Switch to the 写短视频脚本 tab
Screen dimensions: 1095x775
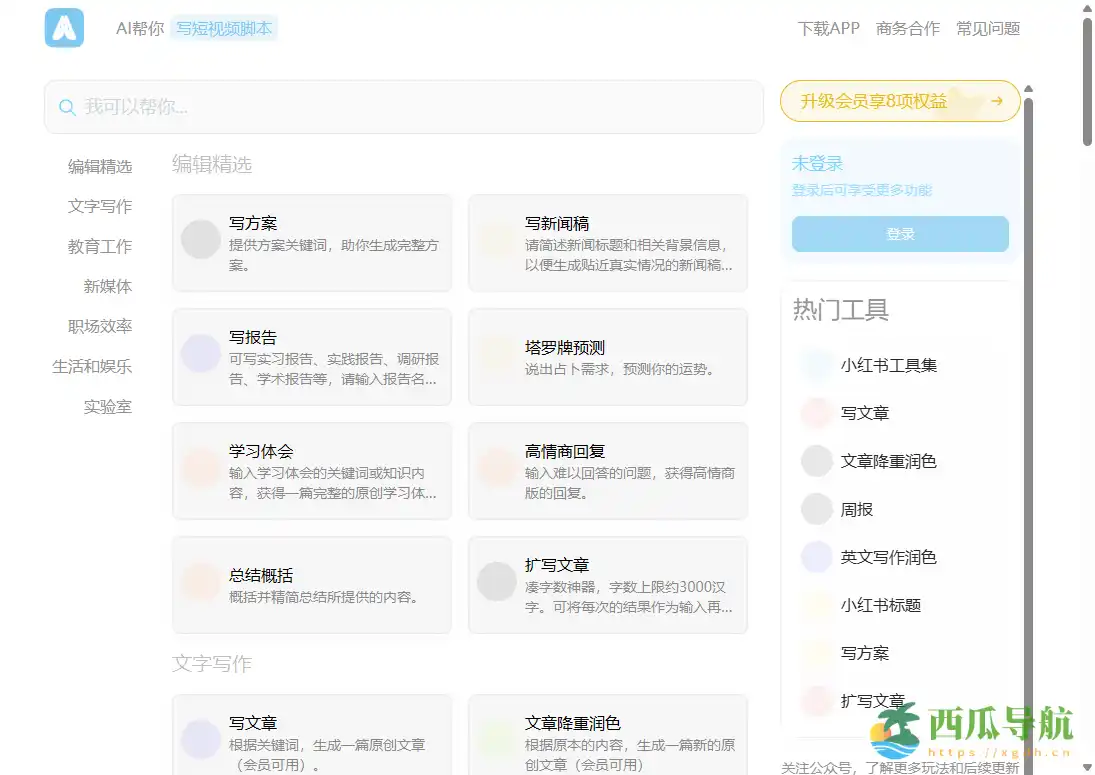pyautogui.click(x=224, y=29)
